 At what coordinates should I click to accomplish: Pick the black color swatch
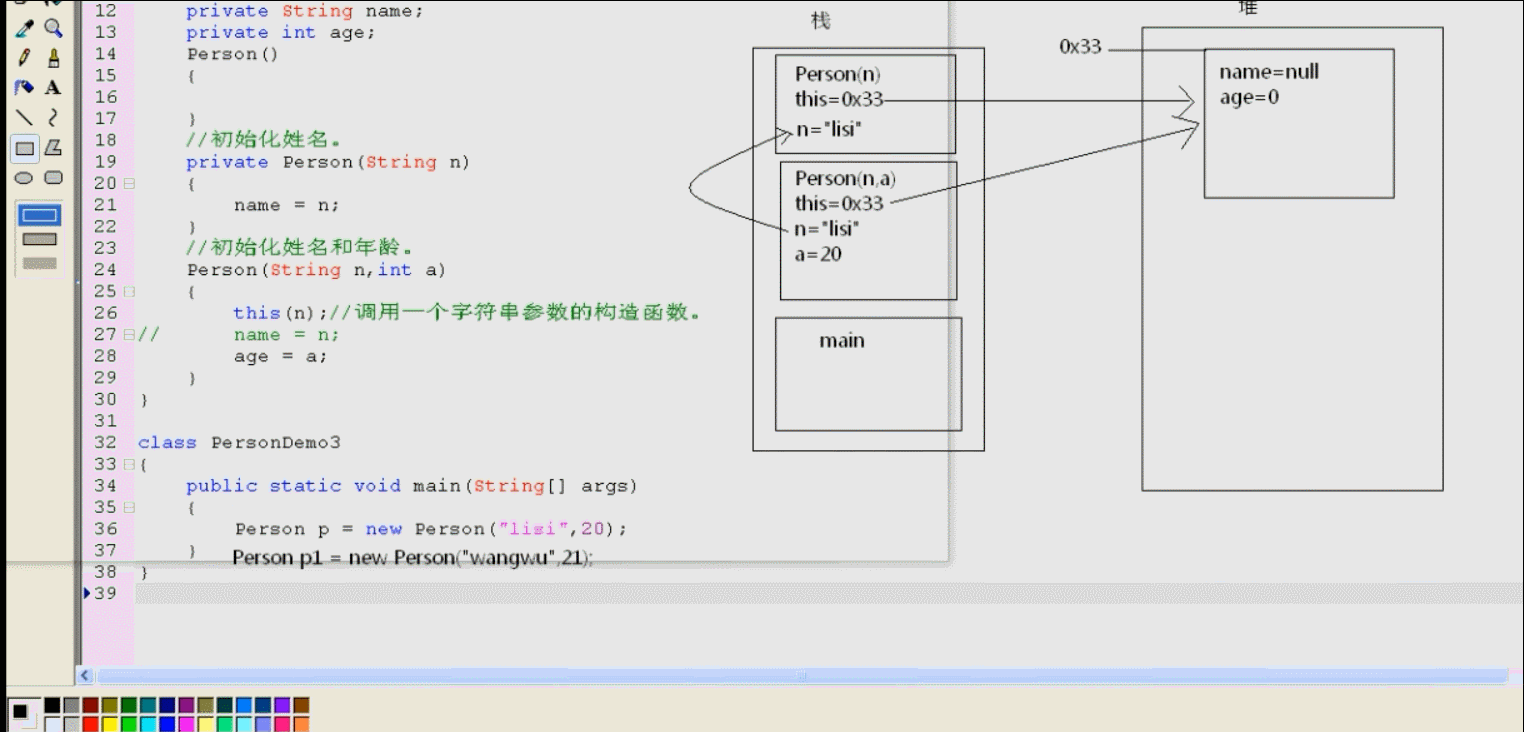click(52, 705)
